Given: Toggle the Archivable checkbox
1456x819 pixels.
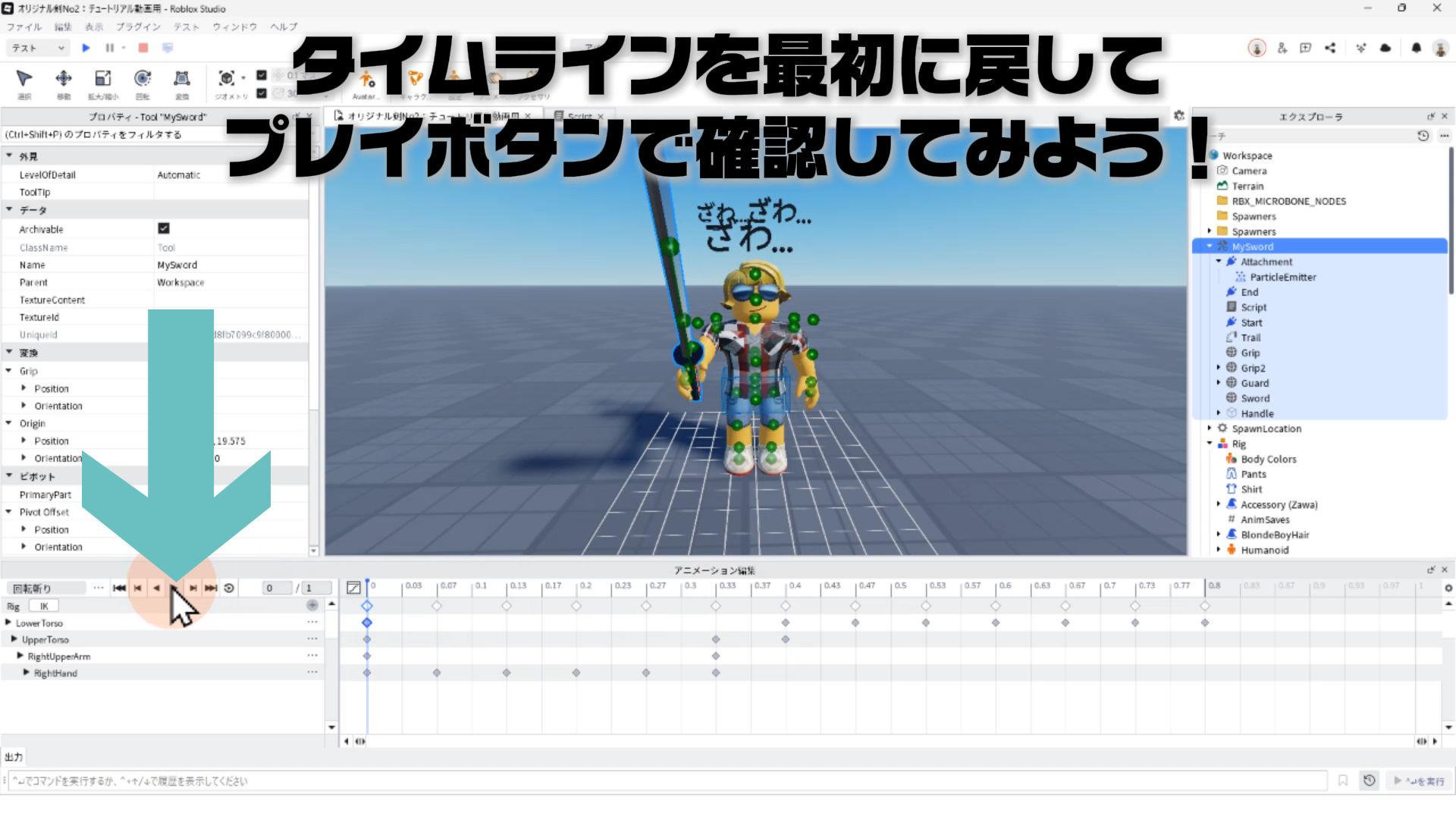Looking at the screenshot, I should (x=164, y=228).
